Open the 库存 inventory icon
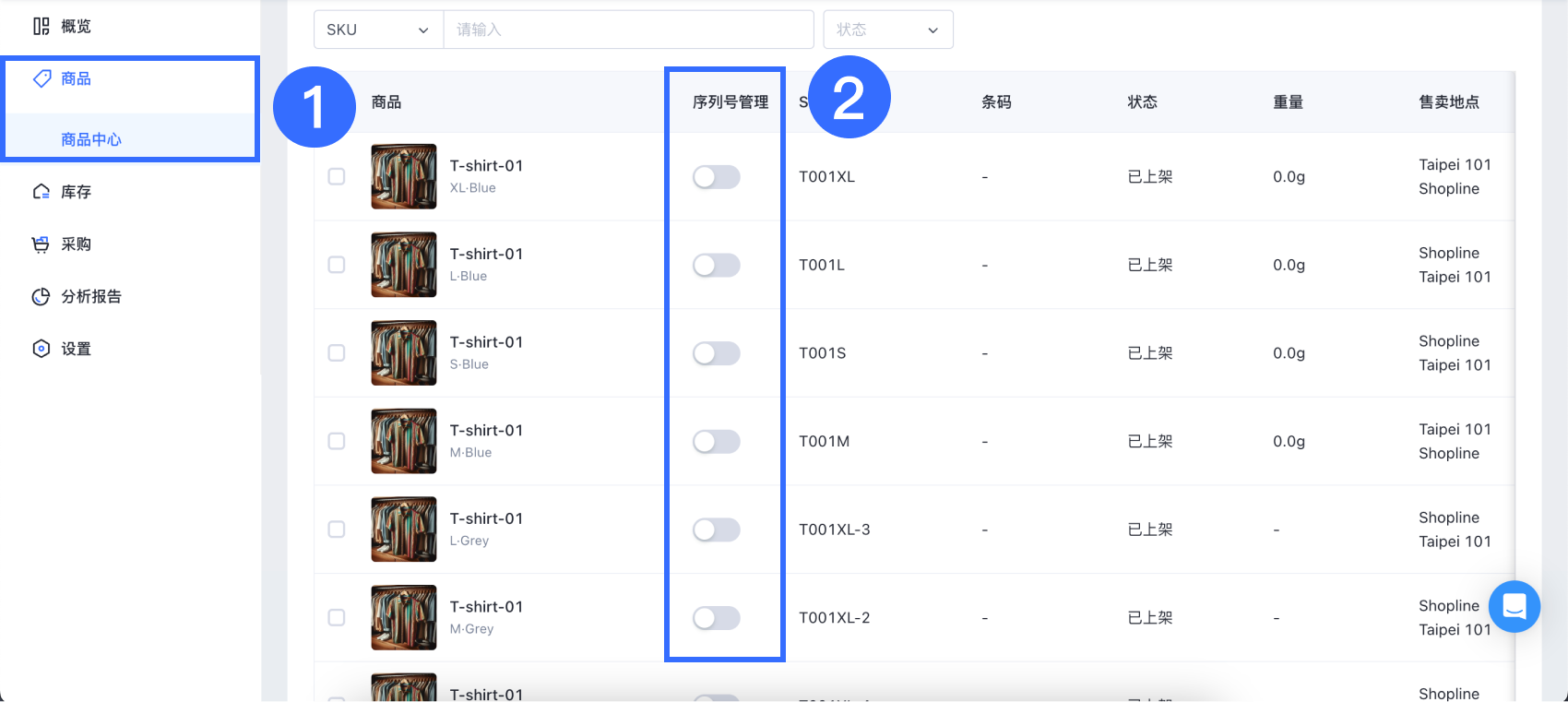Image resolution: width=1568 pixels, height=702 pixels. click(x=41, y=192)
